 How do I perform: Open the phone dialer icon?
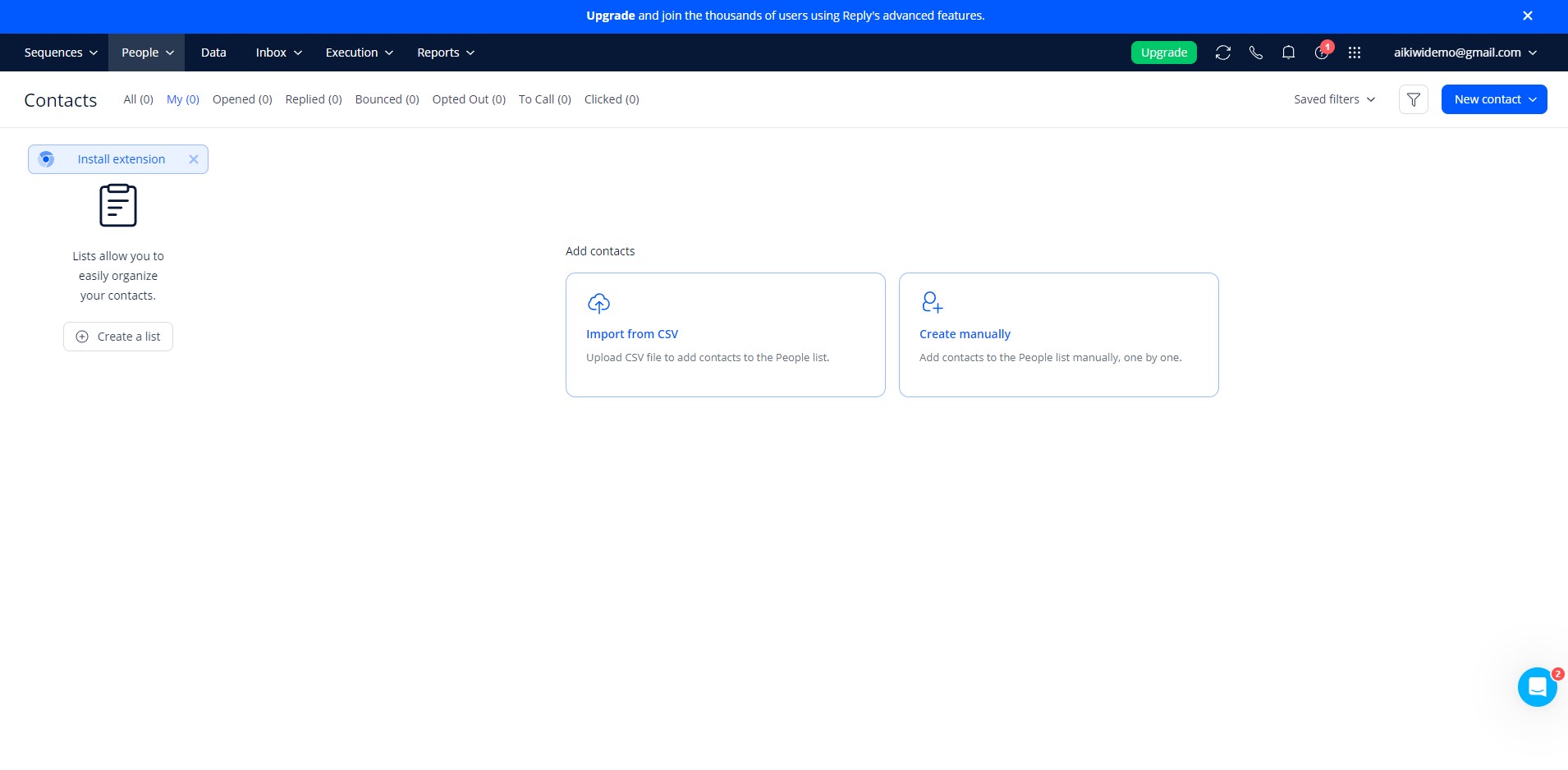click(1255, 53)
